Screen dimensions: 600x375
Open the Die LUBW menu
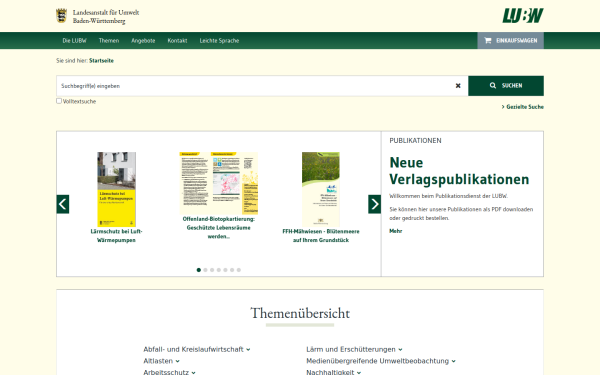pyautogui.click(x=75, y=41)
